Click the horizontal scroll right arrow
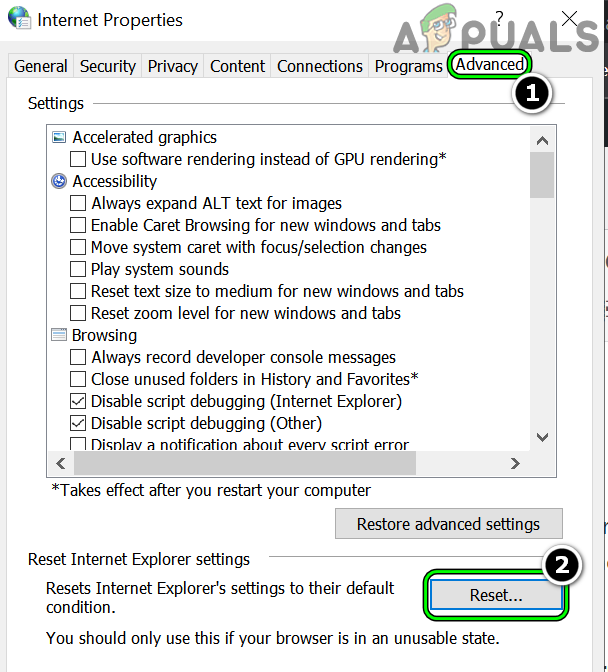608x672 pixels. click(x=515, y=463)
